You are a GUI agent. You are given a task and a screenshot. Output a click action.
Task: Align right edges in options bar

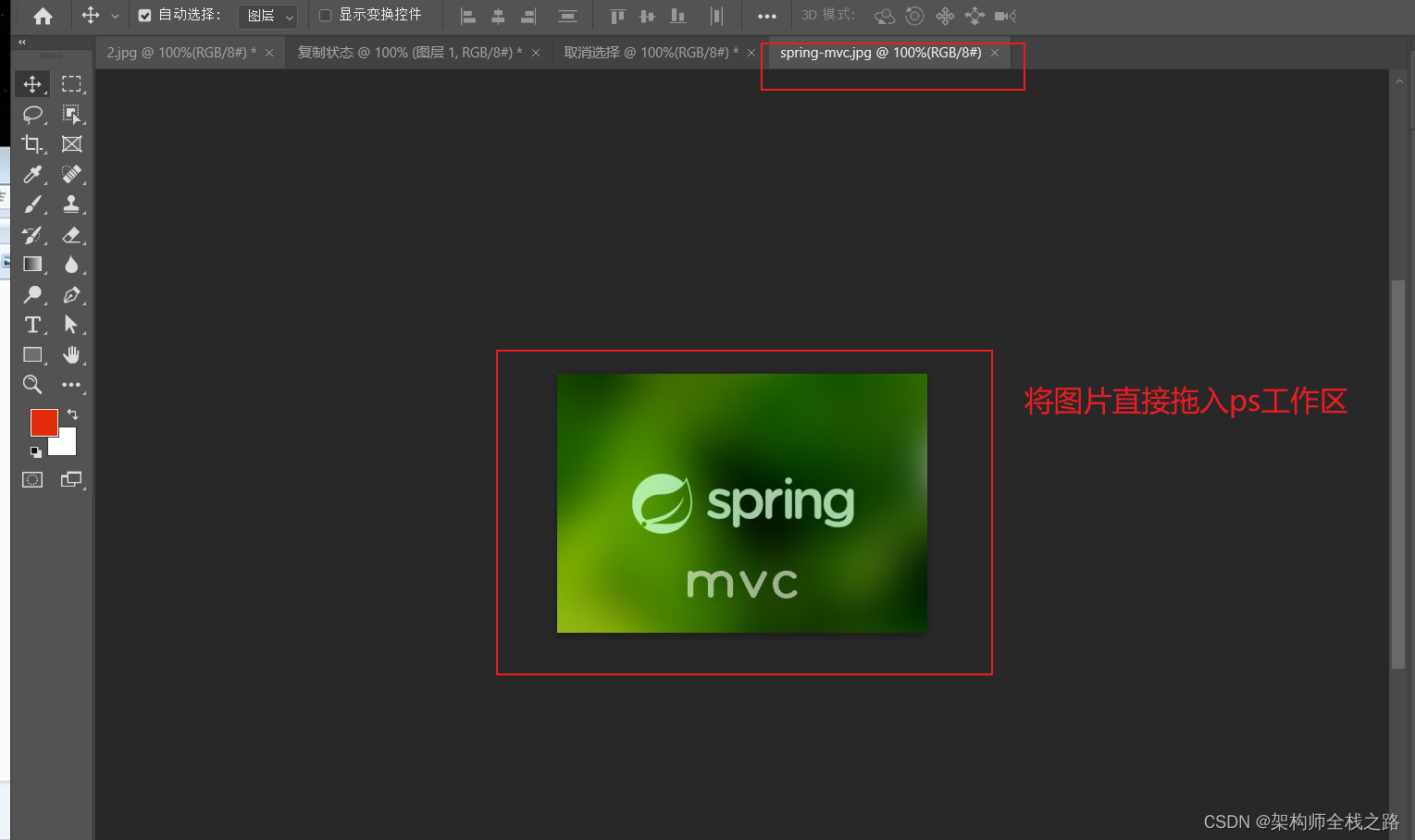pos(528,16)
